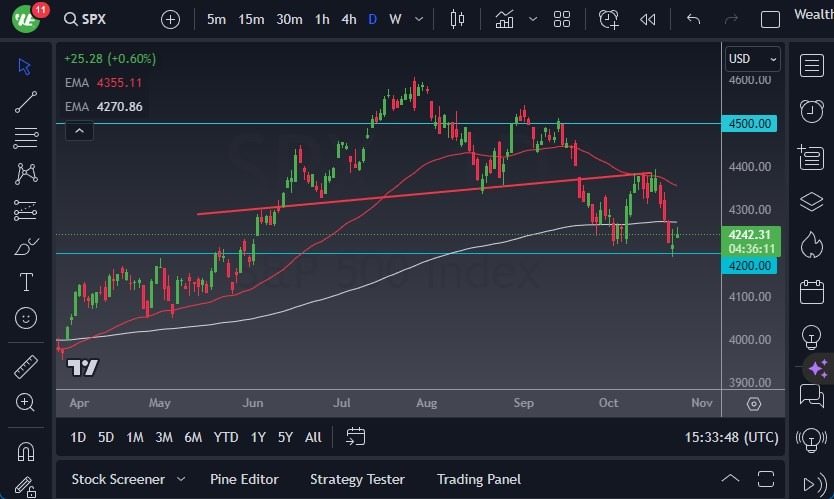Switch to the Pine Editor tab
The width and height of the screenshot is (834, 499).
pyautogui.click(x=244, y=479)
